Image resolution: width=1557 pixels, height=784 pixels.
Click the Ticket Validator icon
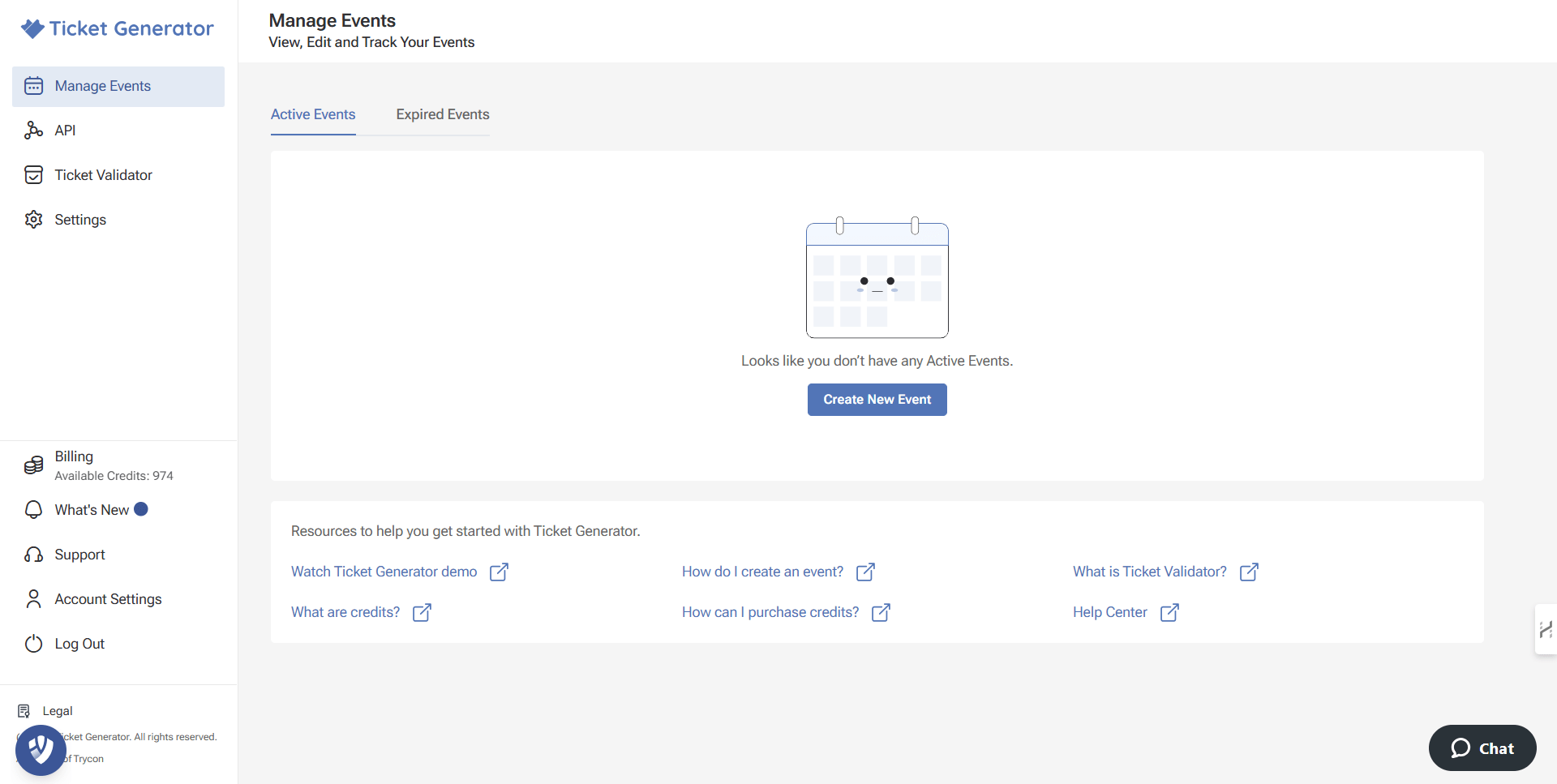[34, 175]
